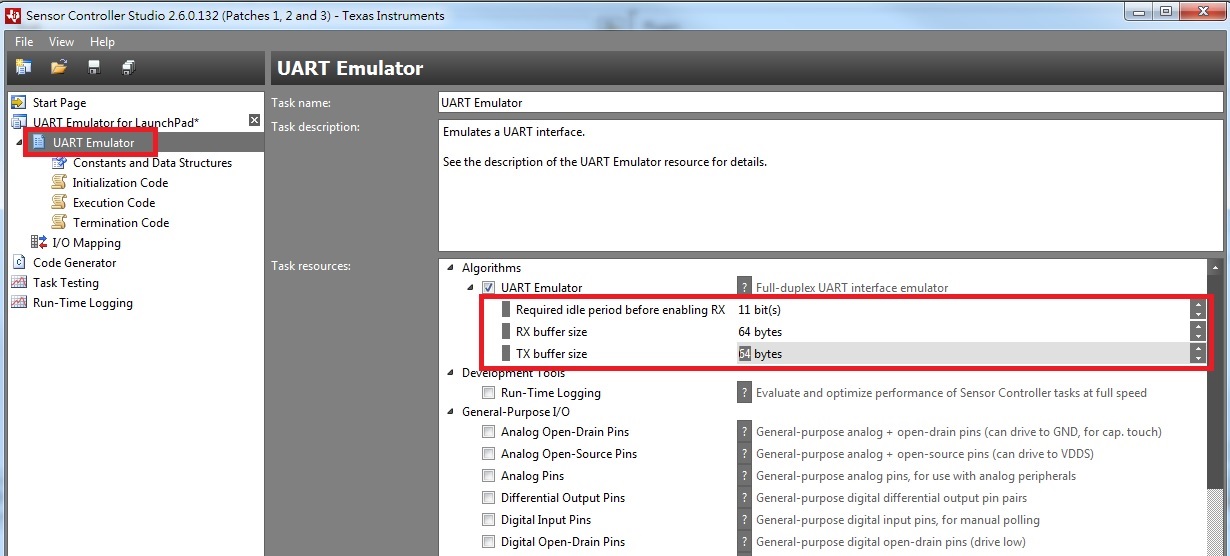Open the Help menu
The width and height of the screenshot is (1230, 556).
click(102, 42)
